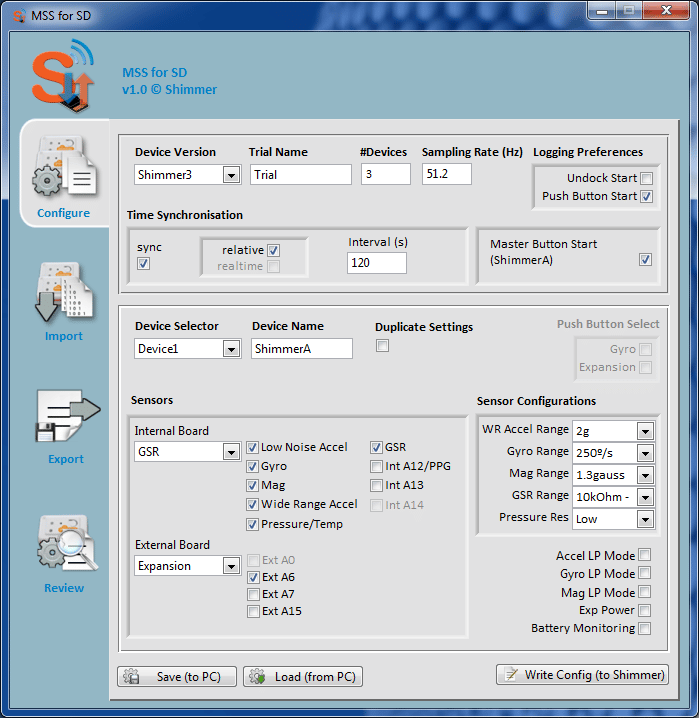
Task: Enable Battery Monitoring checkbox
Action: 645,628
